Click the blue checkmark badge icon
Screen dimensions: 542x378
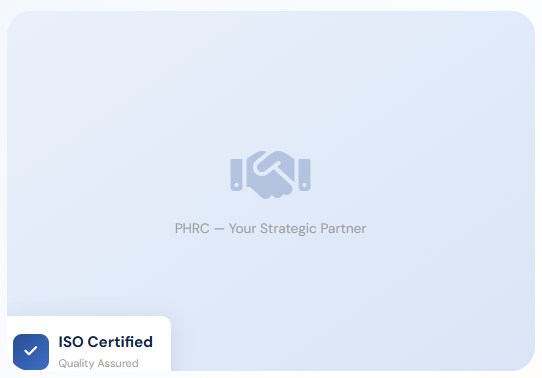click(31, 351)
